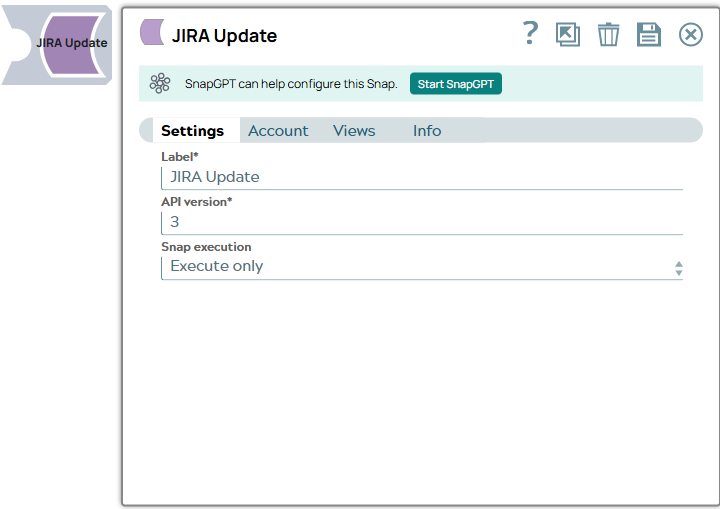Click into the Label input field
Screen dimensions: 720x509
(422, 178)
